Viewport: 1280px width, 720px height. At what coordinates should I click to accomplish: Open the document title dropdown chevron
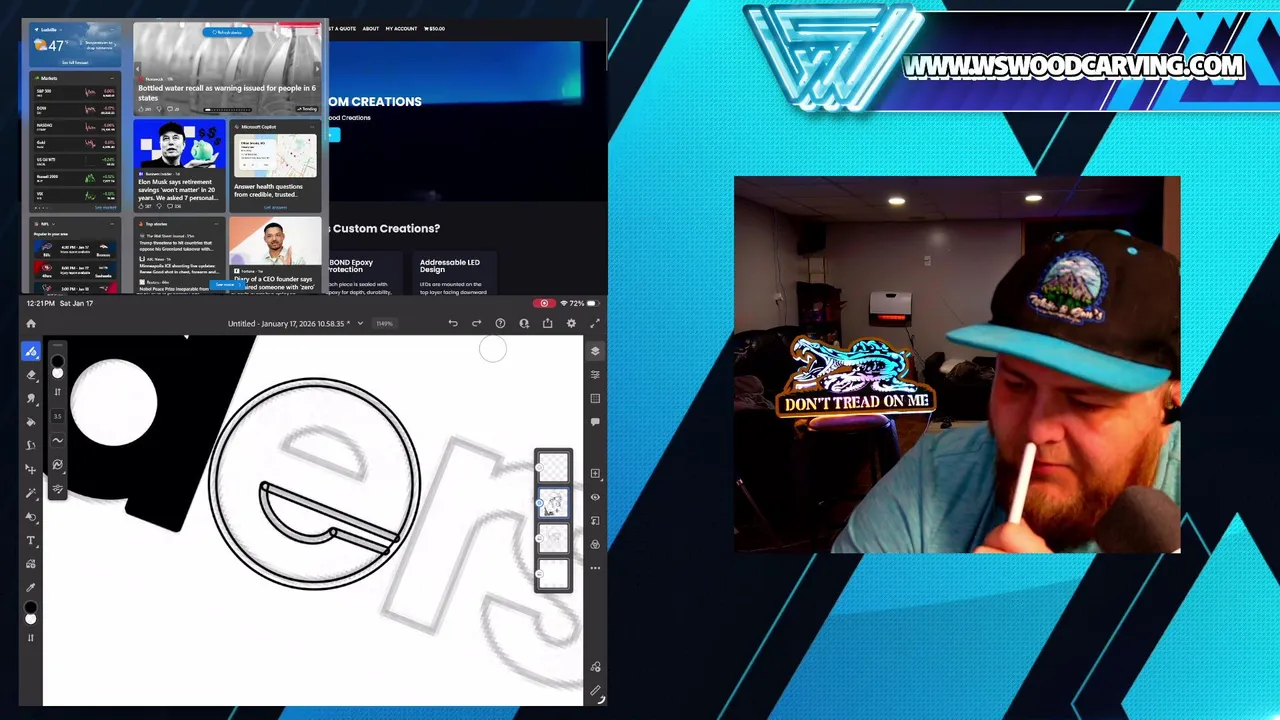[360, 323]
